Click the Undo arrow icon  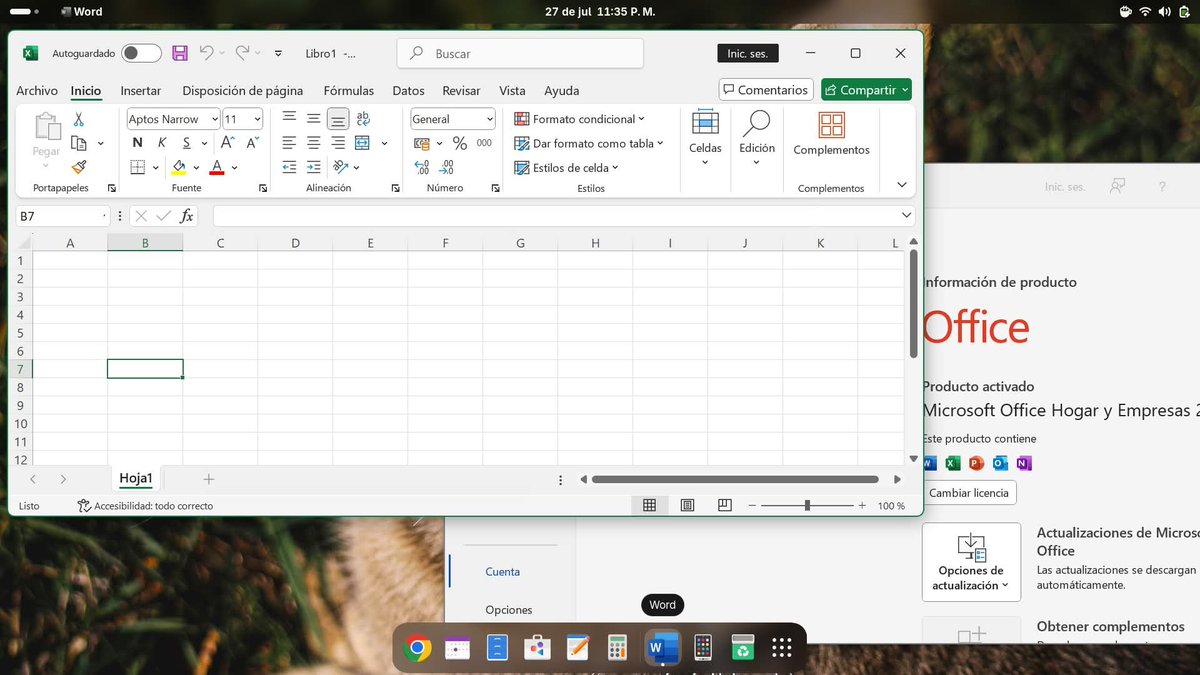(207, 53)
